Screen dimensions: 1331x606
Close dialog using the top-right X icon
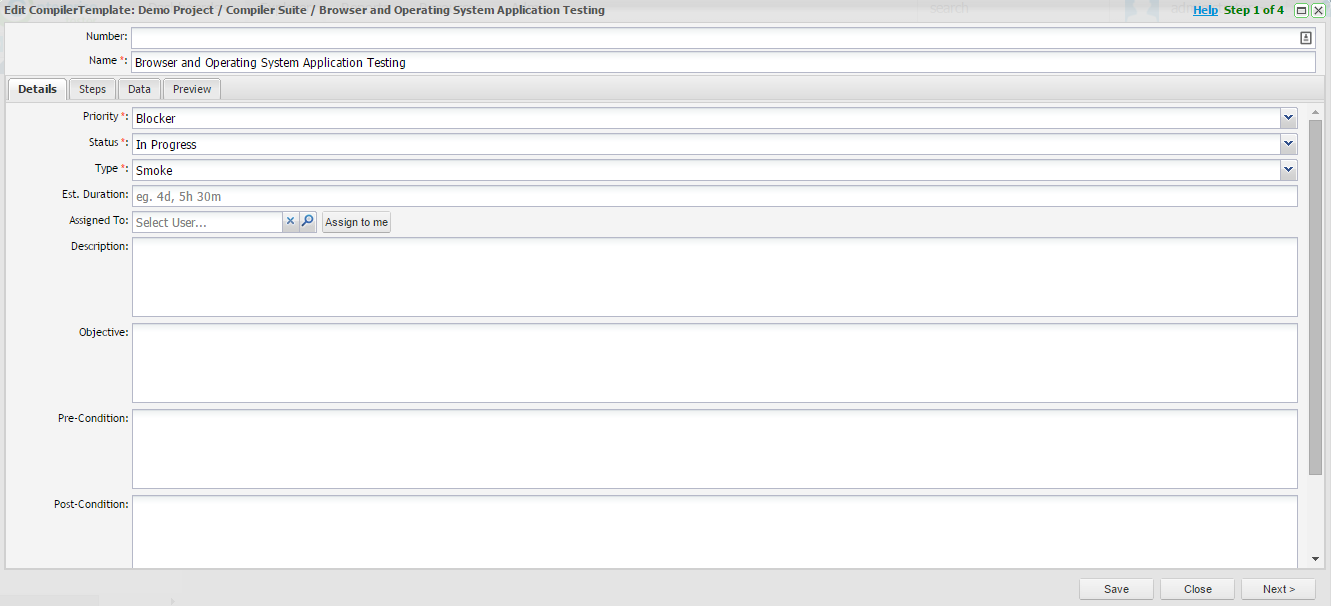click(x=1318, y=10)
